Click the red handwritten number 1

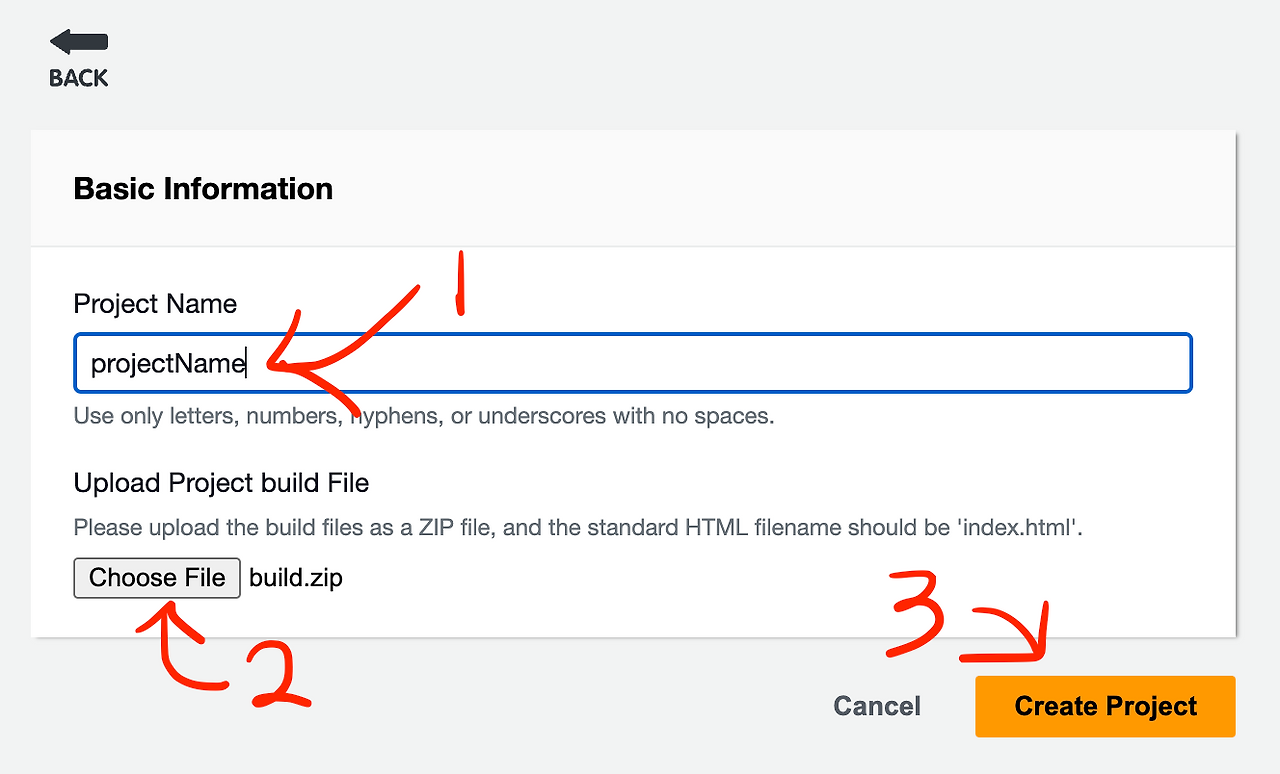pos(459,283)
